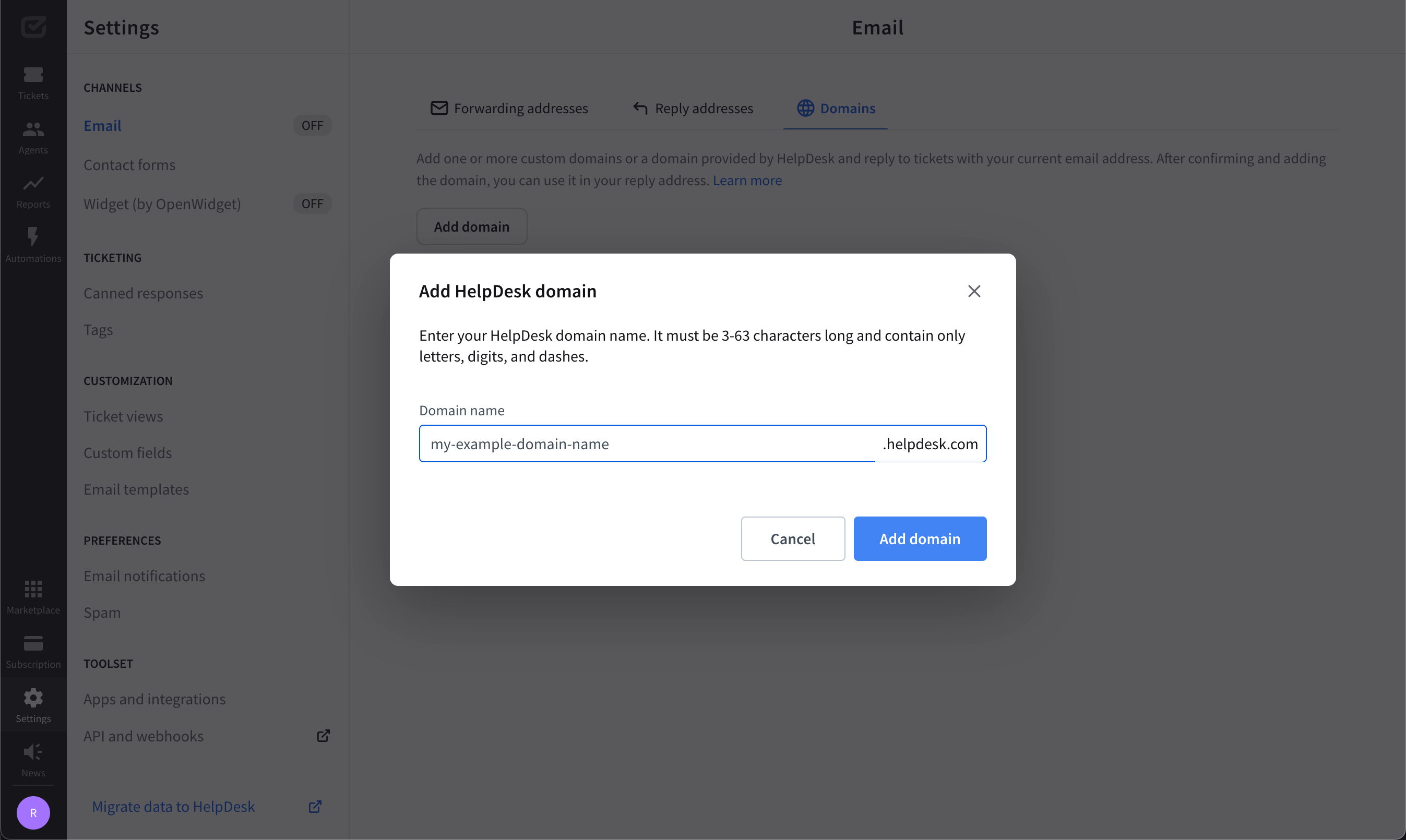This screenshot has width=1406, height=840.
Task: Click the Add HelpDesk domain title
Action: (x=508, y=291)
